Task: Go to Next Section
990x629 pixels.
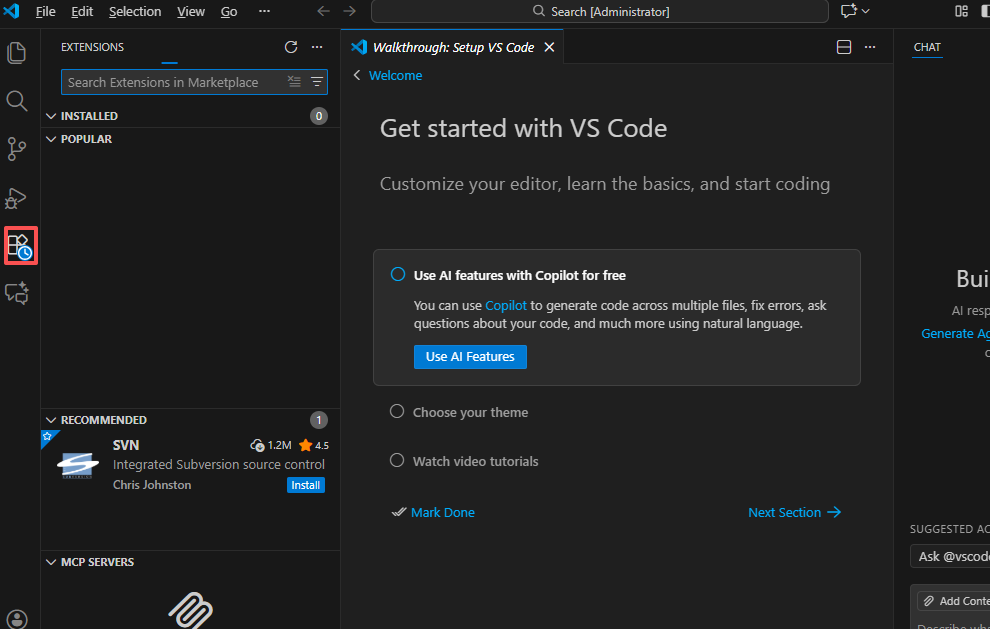Action: click(x=794, y=513)
